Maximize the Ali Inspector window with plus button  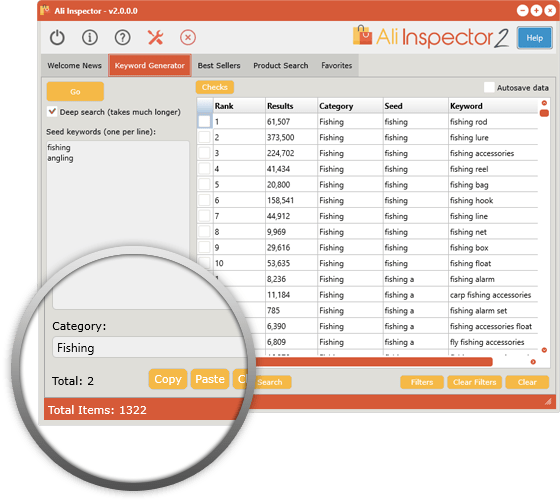[536, 11]
